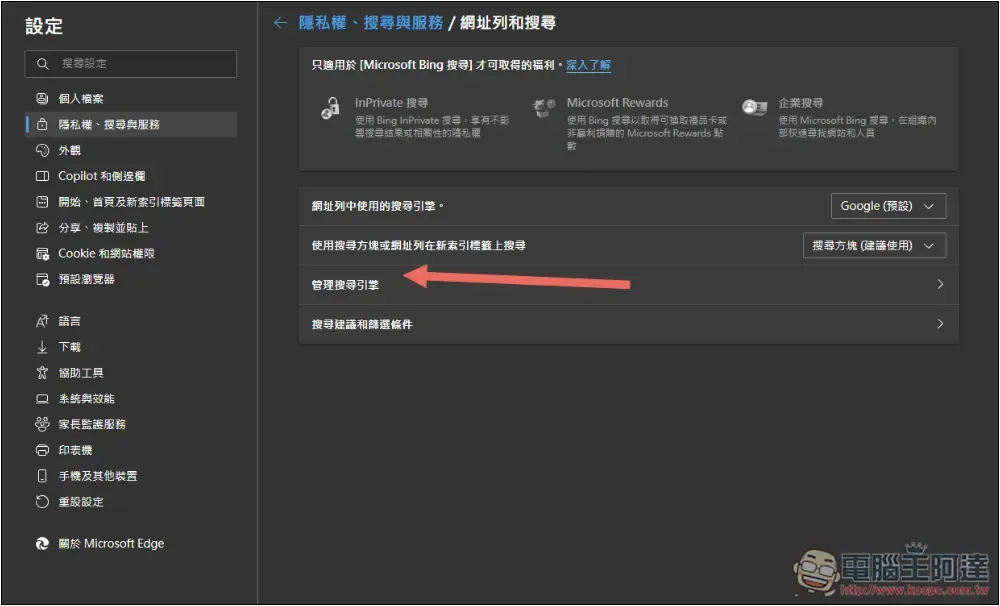Click the Microsoft Edge logo icon
Viewport: 1000px width, 606px height.
(x=42, y=543)
